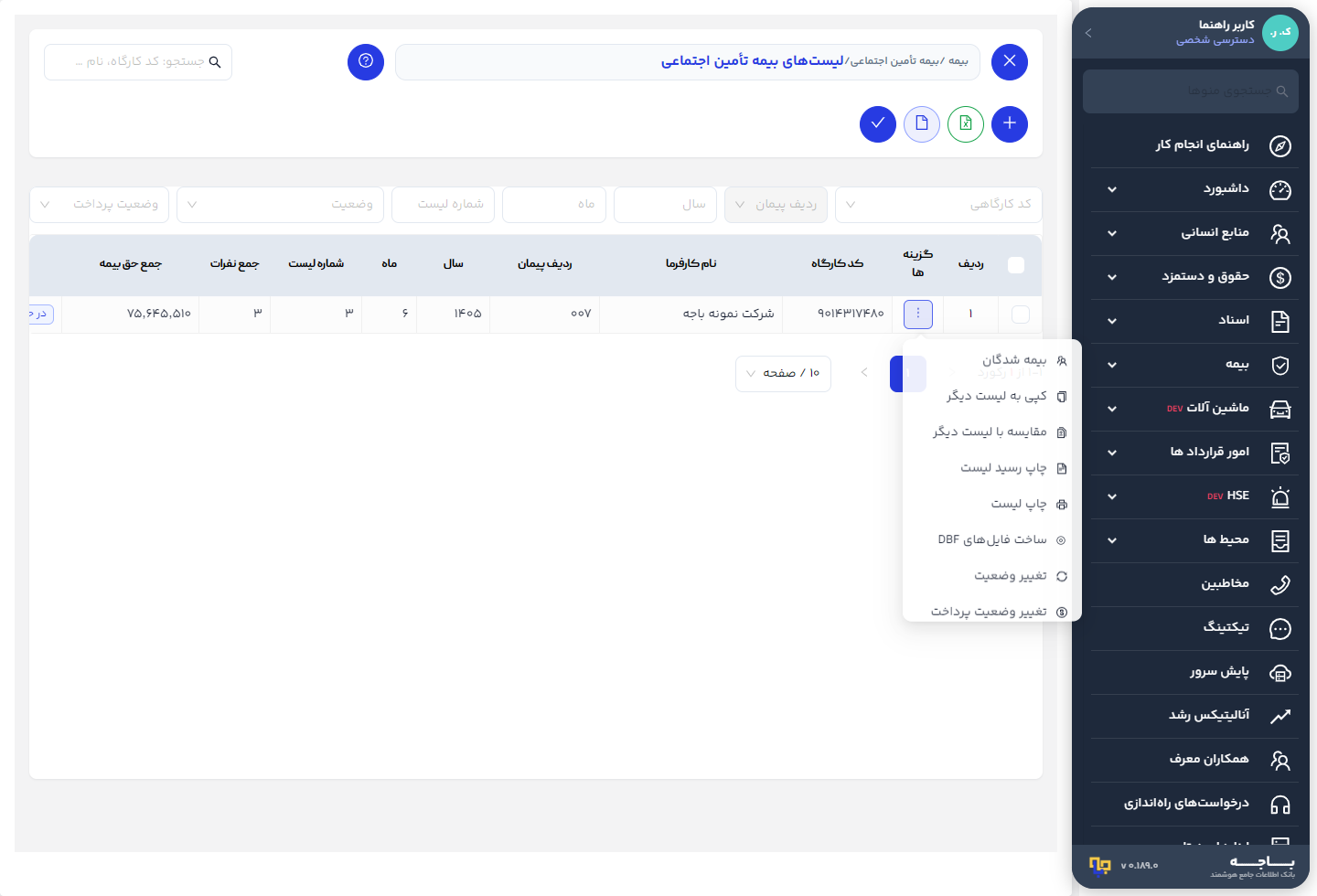This screenshot has width=1317, height=896.
Task: Open the کد کارگاهی filter dropdown
Action: (x=938, y=205)
